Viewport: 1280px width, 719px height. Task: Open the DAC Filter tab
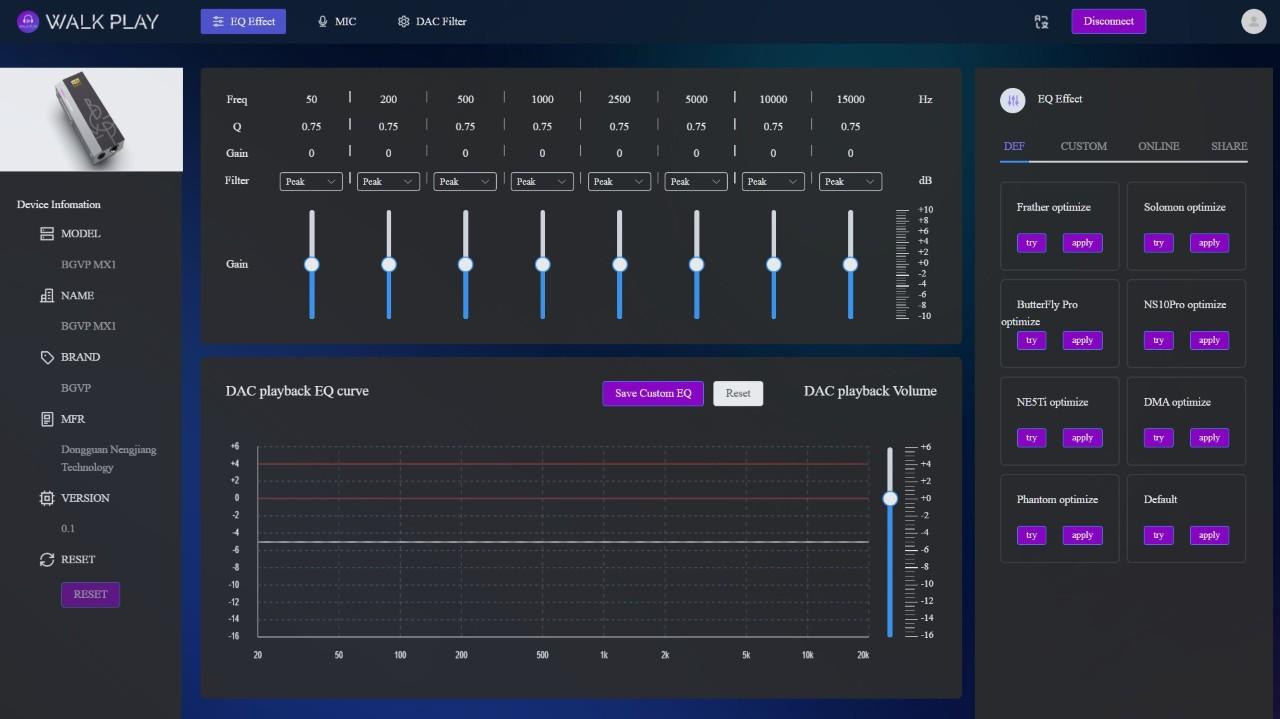432,21
